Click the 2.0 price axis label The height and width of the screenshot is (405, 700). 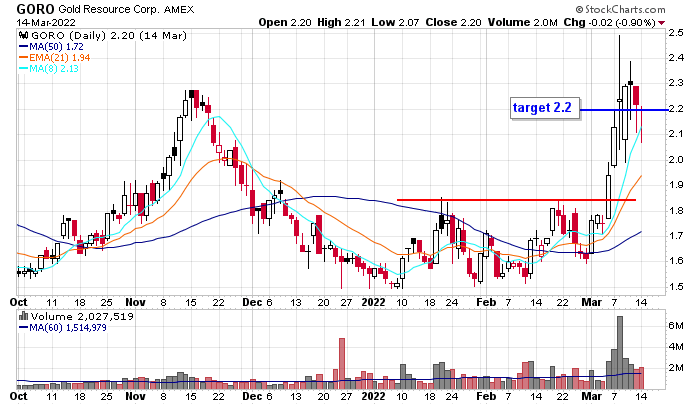(676, 160)
